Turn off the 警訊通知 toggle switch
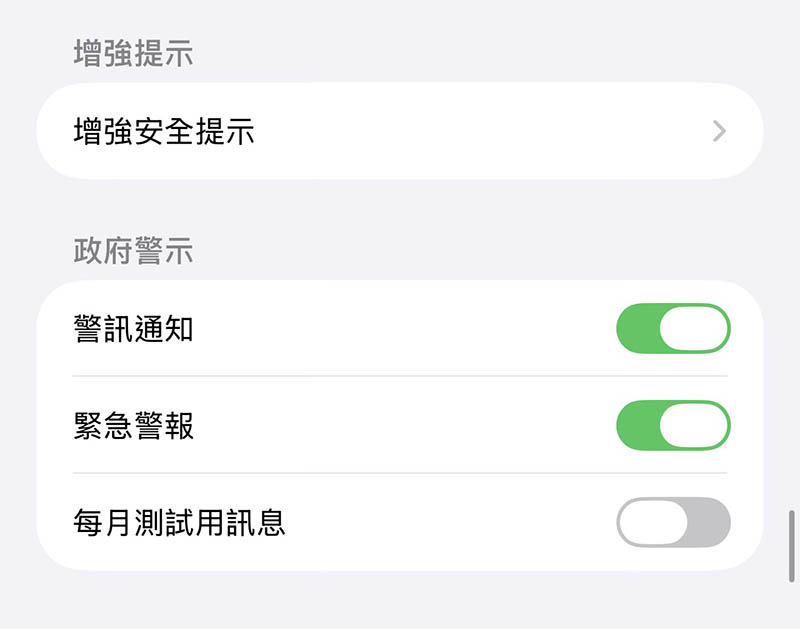 click(x=673, y=329)
